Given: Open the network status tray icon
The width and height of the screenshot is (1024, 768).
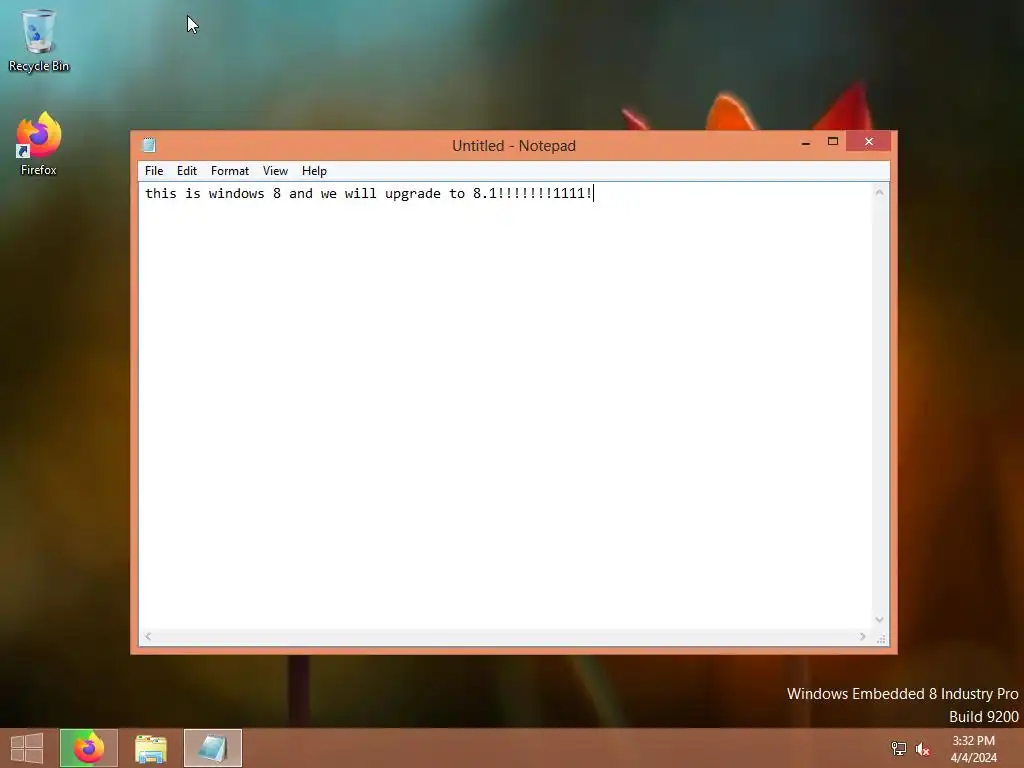Looking at the screenshot, I should pos(899,749).
